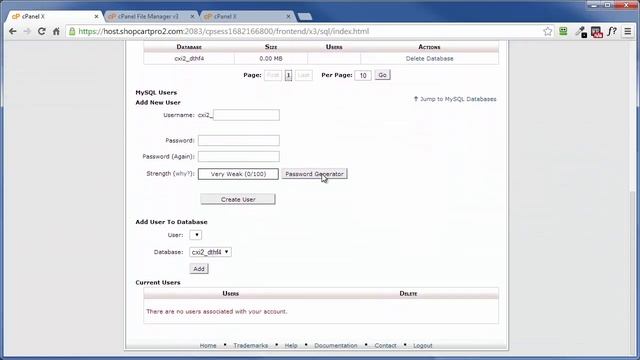
Task: Click the First pagination link
Action: click(273, 76)
